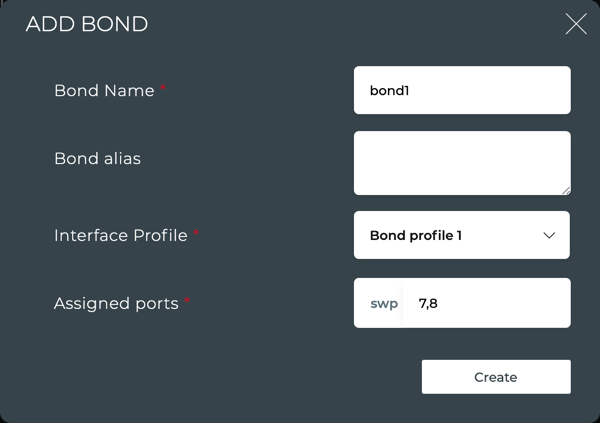The height and width of the screenshot is (423, 600).
Task: Click the Assigned ports label
Action: 116,303
